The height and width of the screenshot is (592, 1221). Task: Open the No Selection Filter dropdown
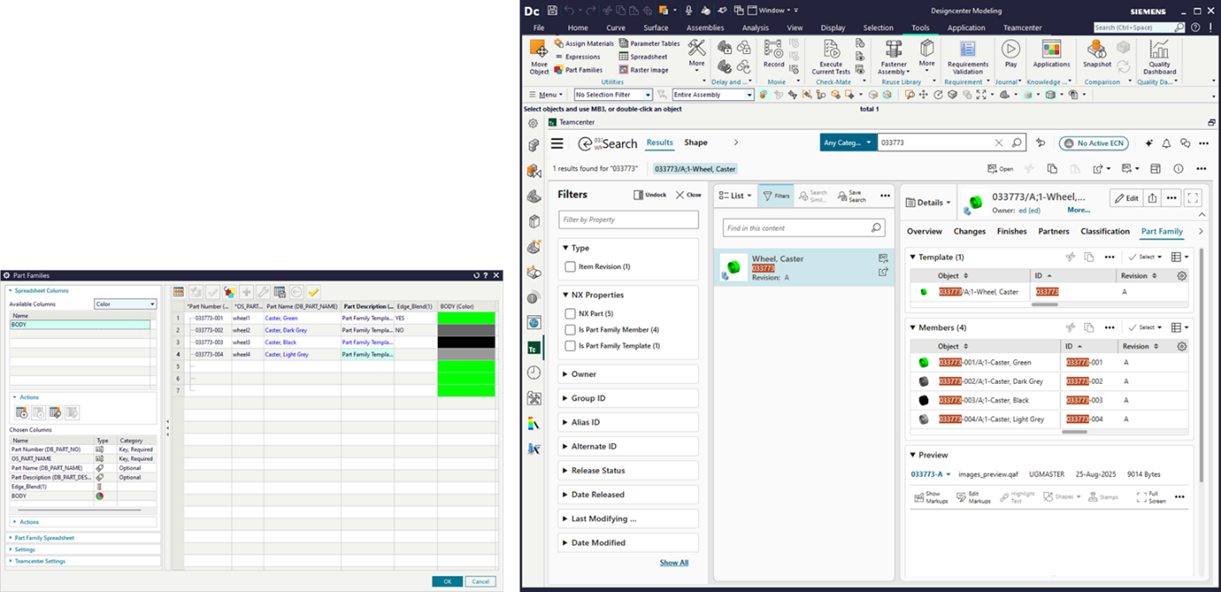click(613, 95)
